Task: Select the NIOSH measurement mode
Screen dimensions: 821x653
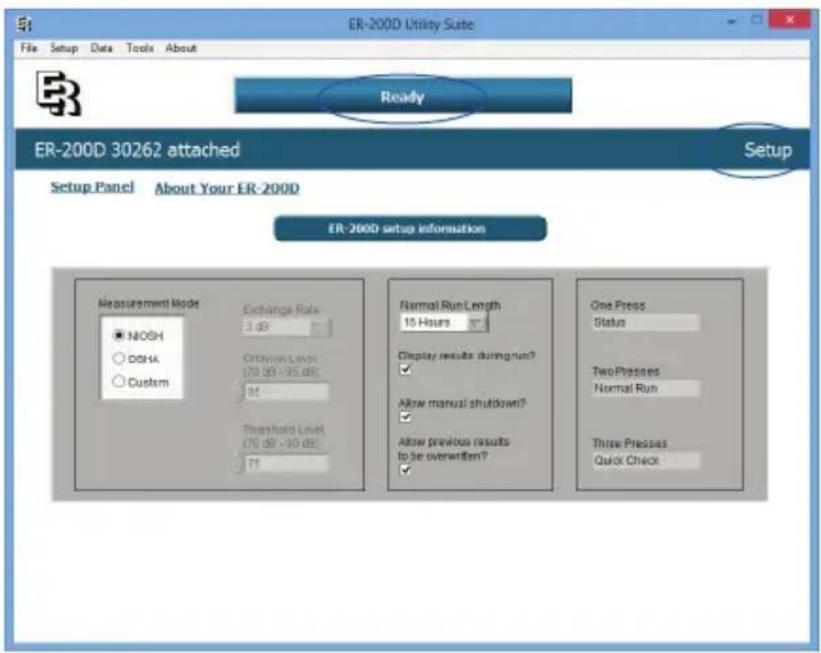Action: pyautogui.click(x=119, y=335)
